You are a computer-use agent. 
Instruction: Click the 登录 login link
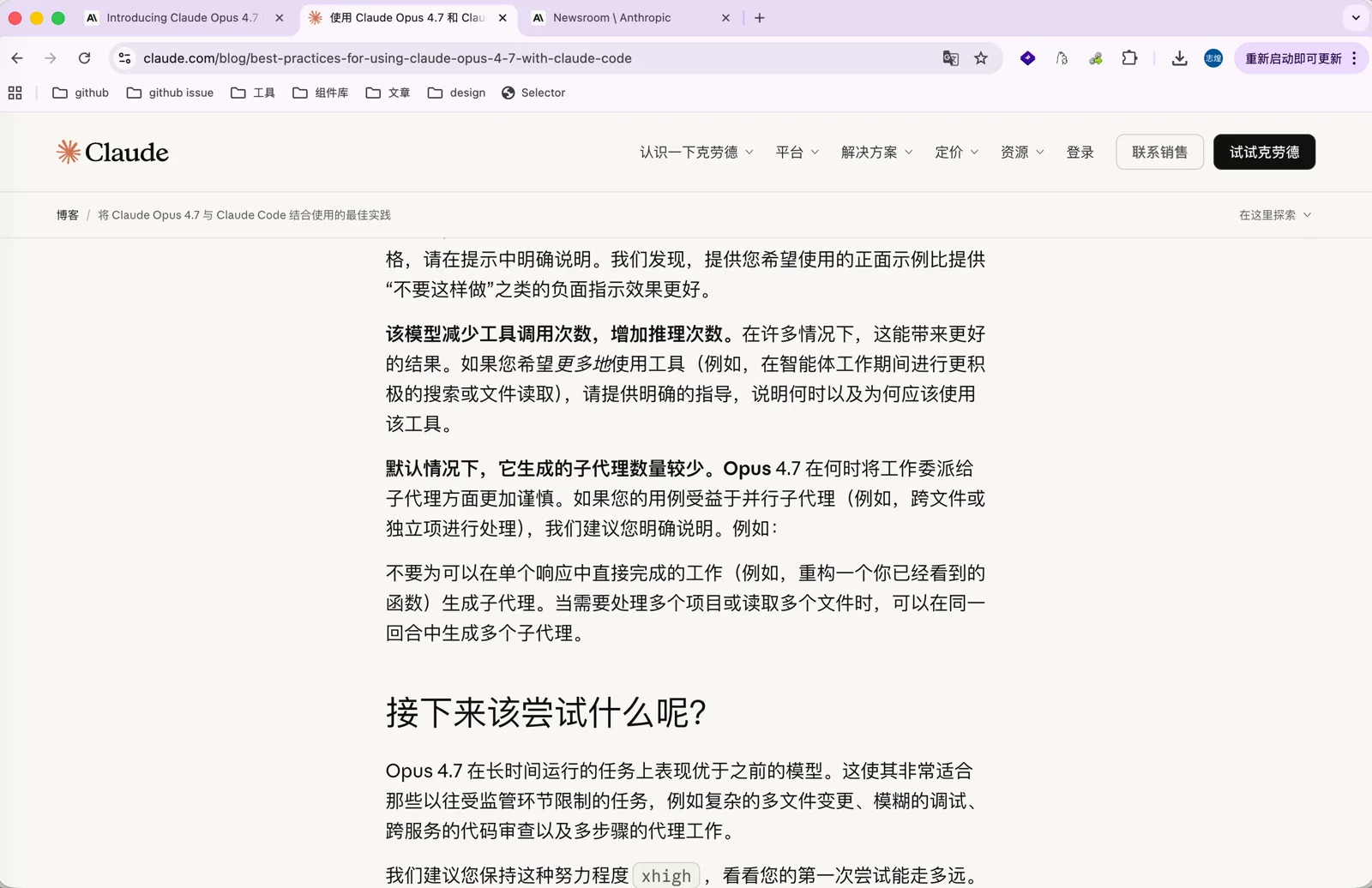1080,152
